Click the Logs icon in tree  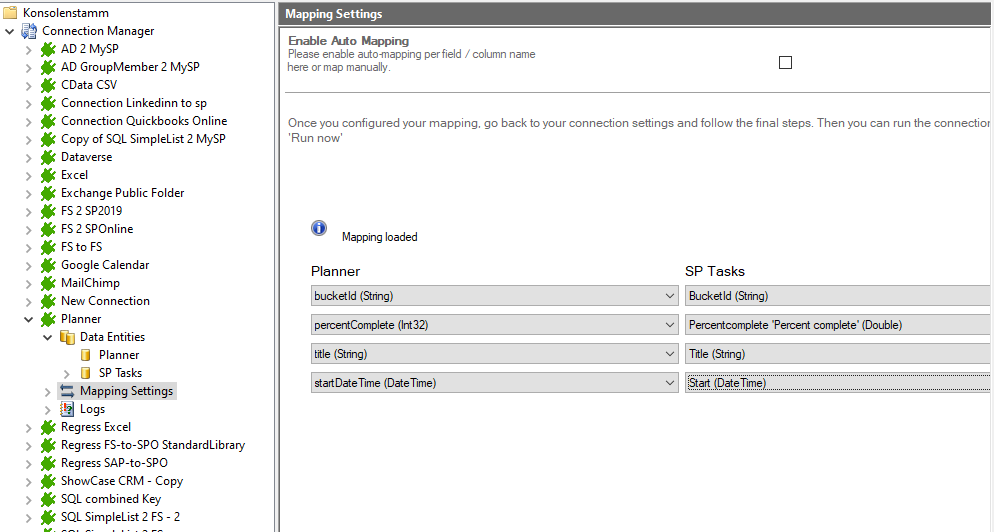(x=67, y=409)
